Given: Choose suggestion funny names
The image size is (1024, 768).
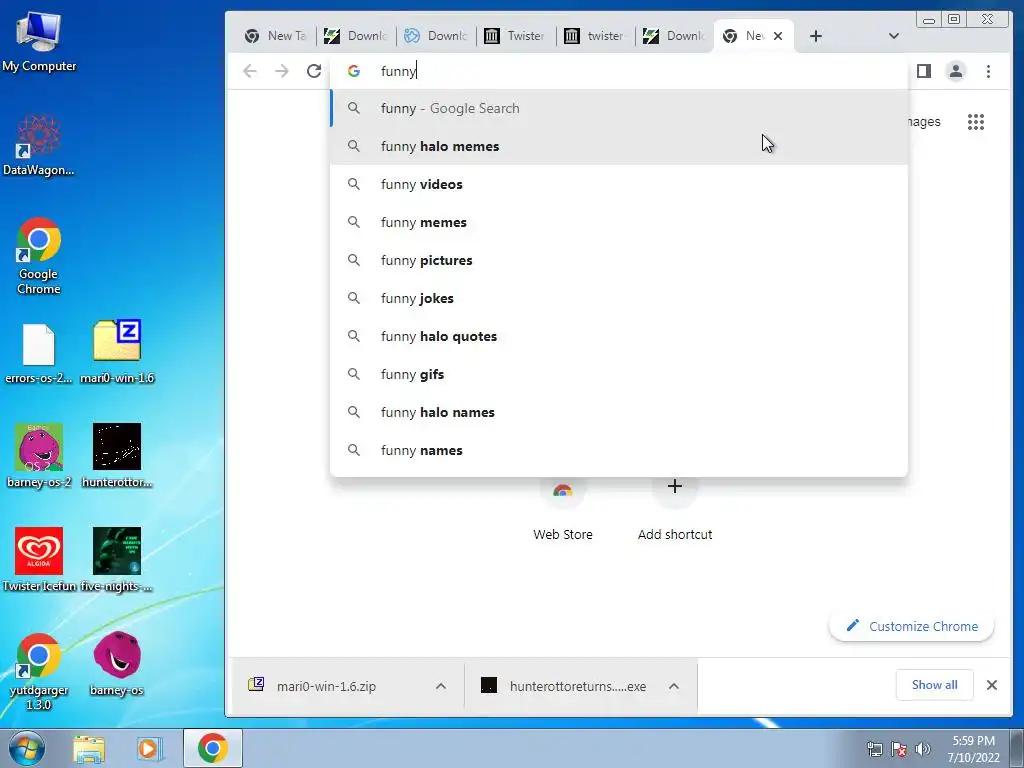Looking at the screenshot, I should (619, 450).
